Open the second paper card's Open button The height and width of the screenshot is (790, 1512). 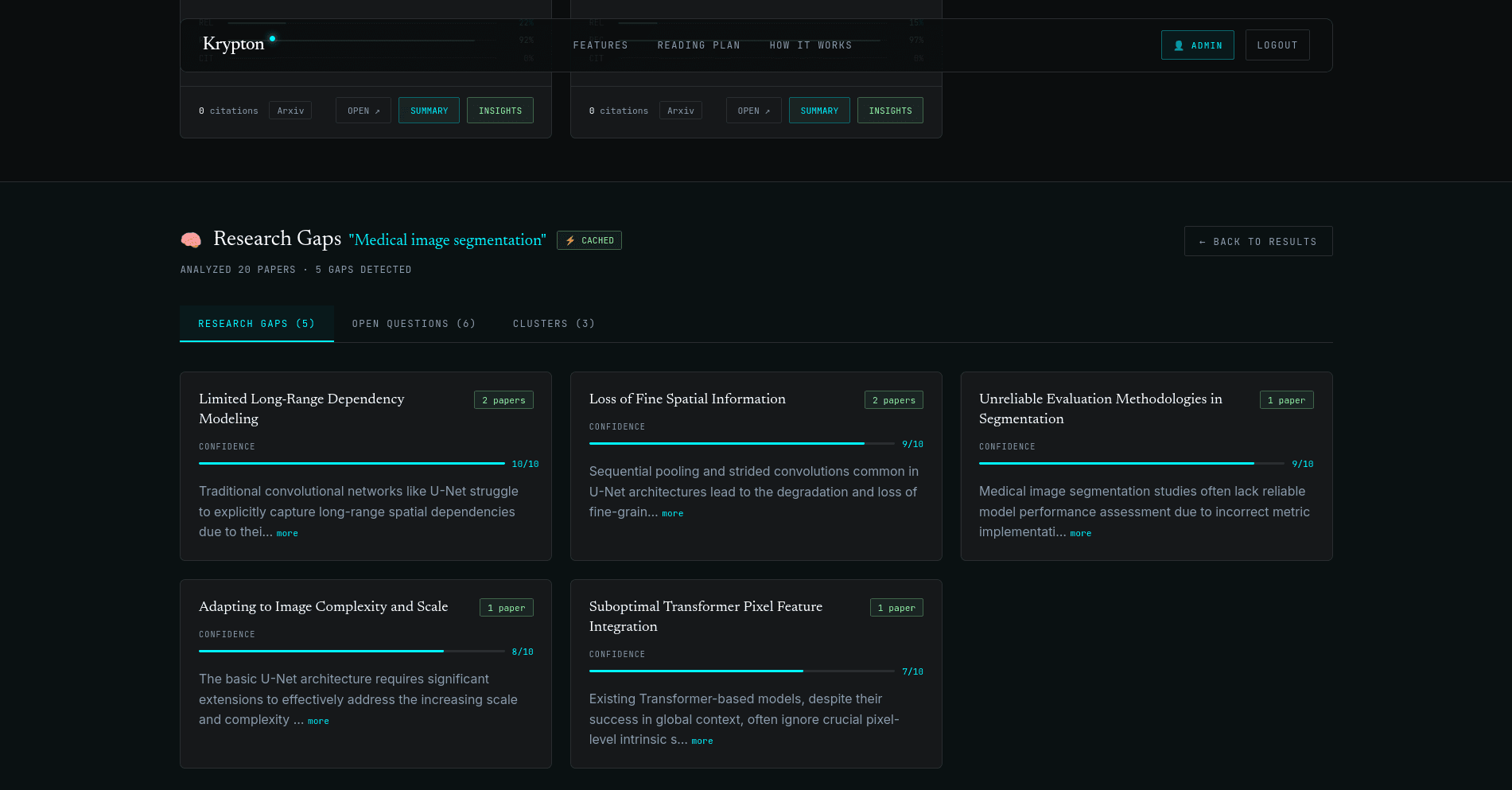tap(753, 111)
